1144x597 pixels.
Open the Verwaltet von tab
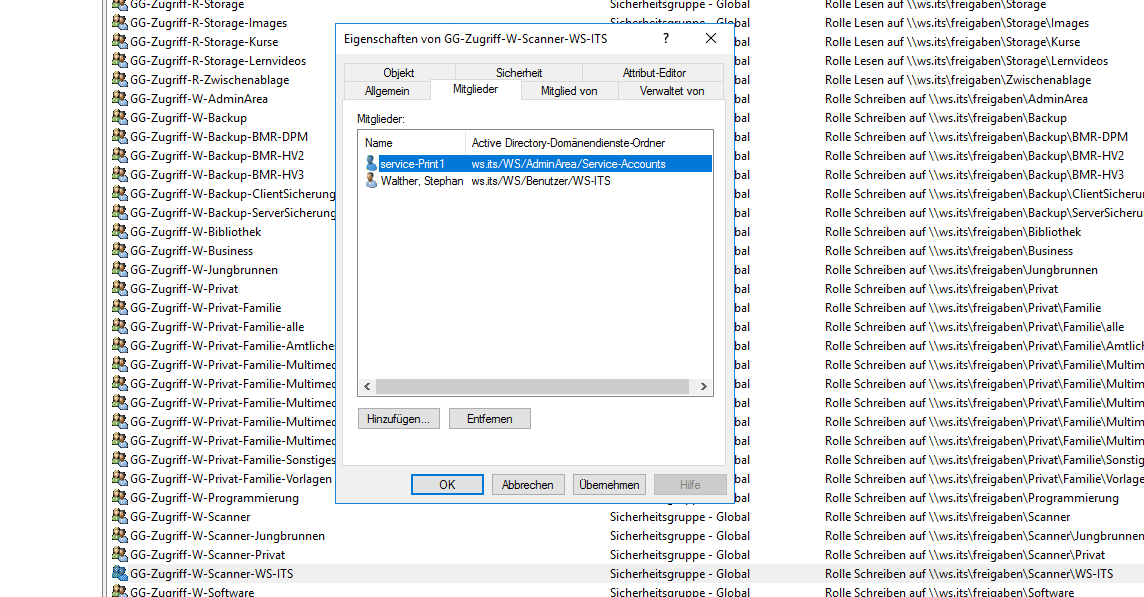coord(671,90)
